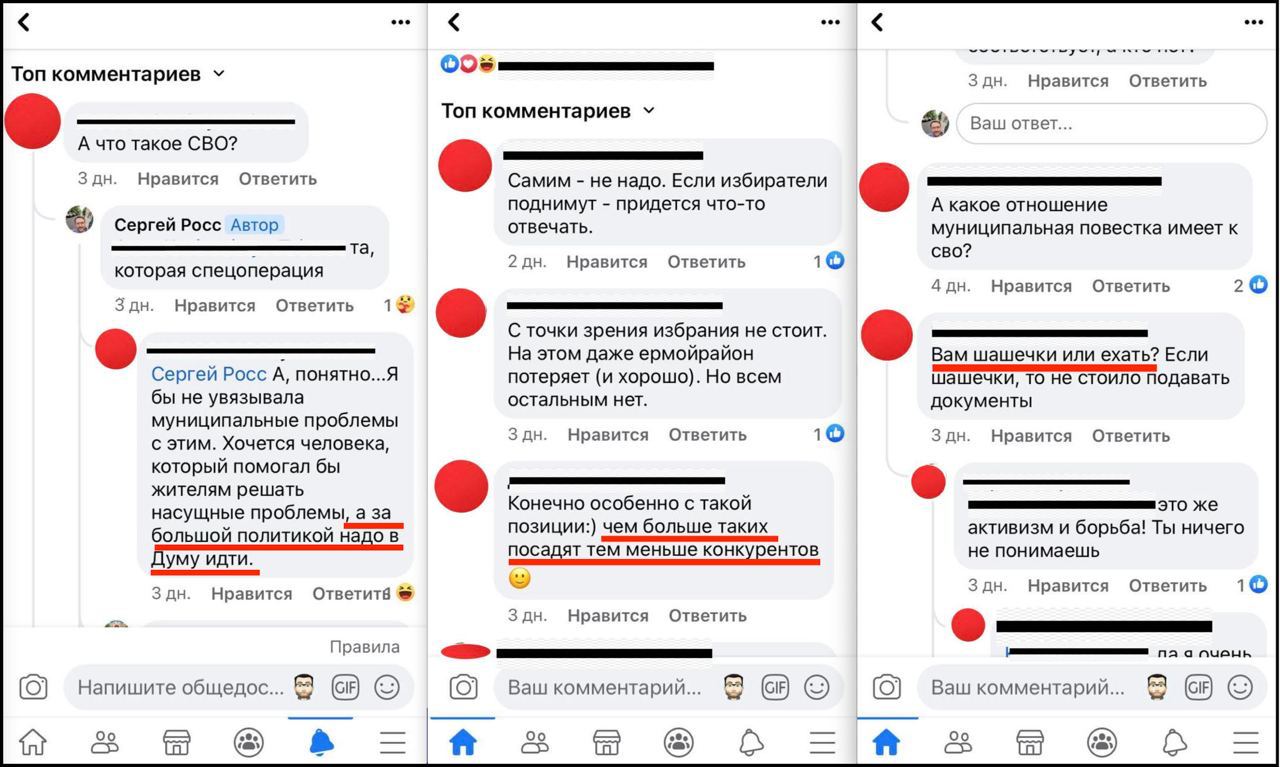Image resolution: width=1280 pixels, height=767 pixels.
Task: Open Marketplace tab in middle screenshot
Action: pos(607,742)
